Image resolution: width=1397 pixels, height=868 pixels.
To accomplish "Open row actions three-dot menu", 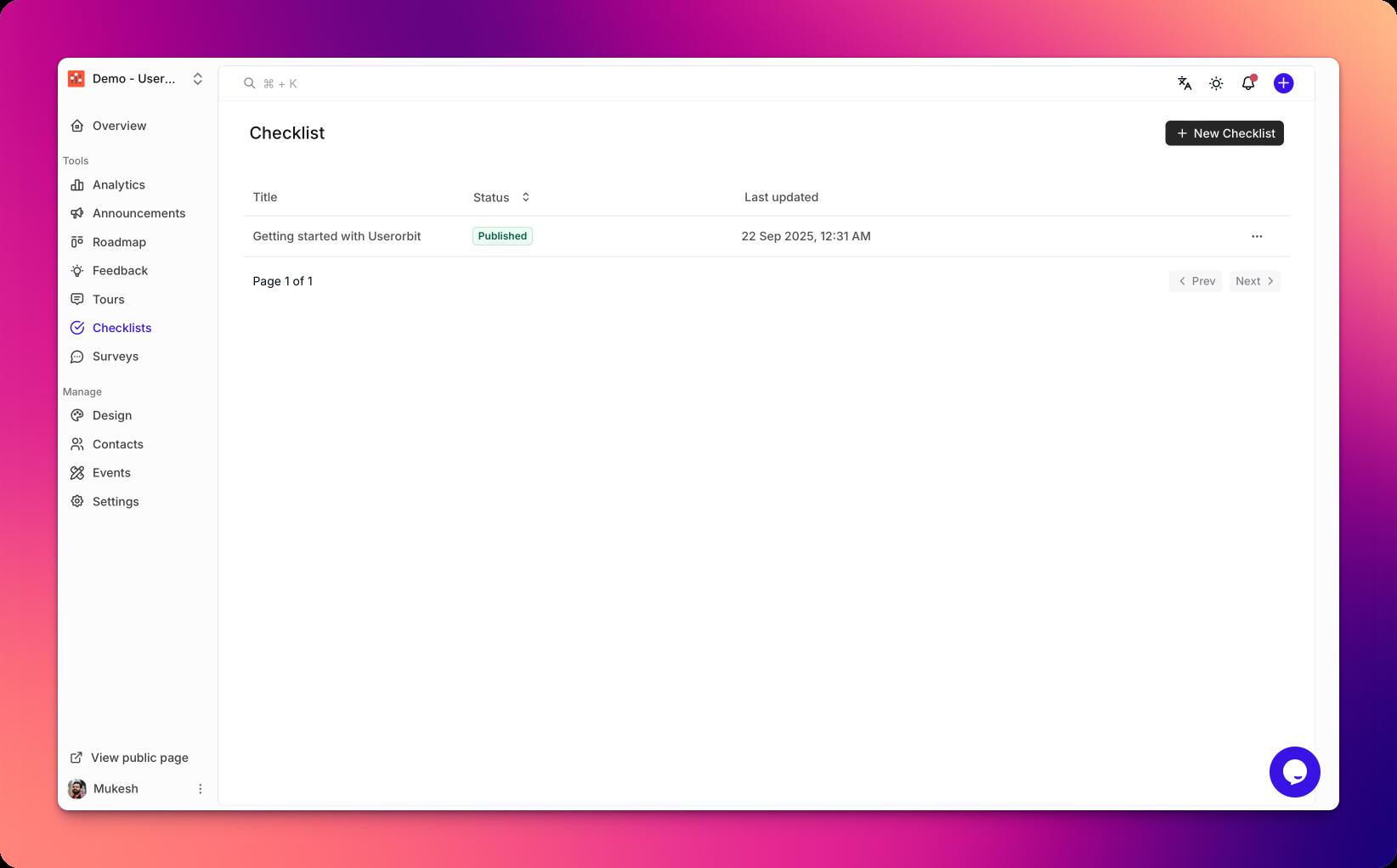I will coord(1257,236).
